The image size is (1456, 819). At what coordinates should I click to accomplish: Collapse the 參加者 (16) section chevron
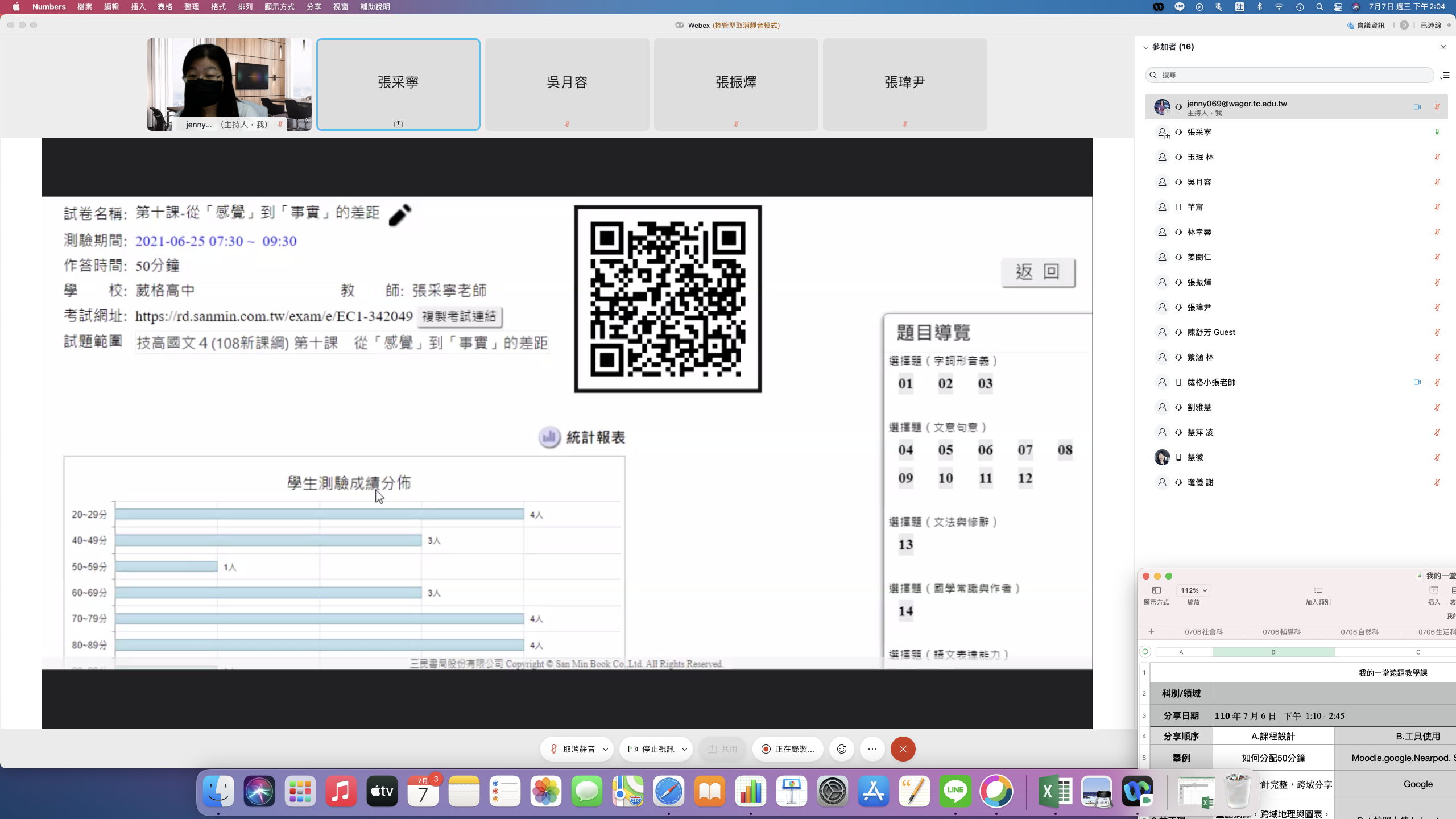coord(1146,47)
